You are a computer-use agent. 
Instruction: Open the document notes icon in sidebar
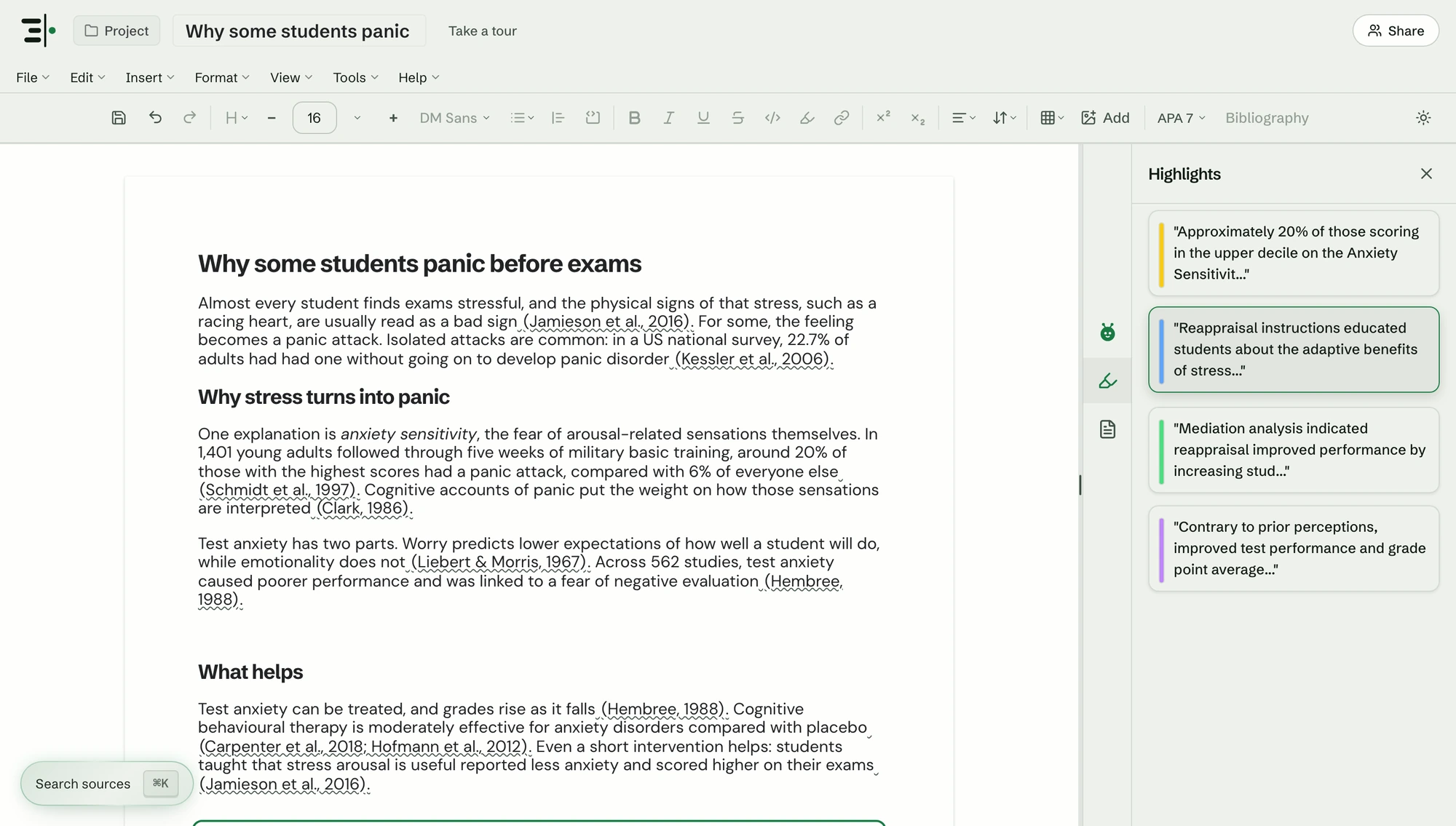coord(1107,429)
